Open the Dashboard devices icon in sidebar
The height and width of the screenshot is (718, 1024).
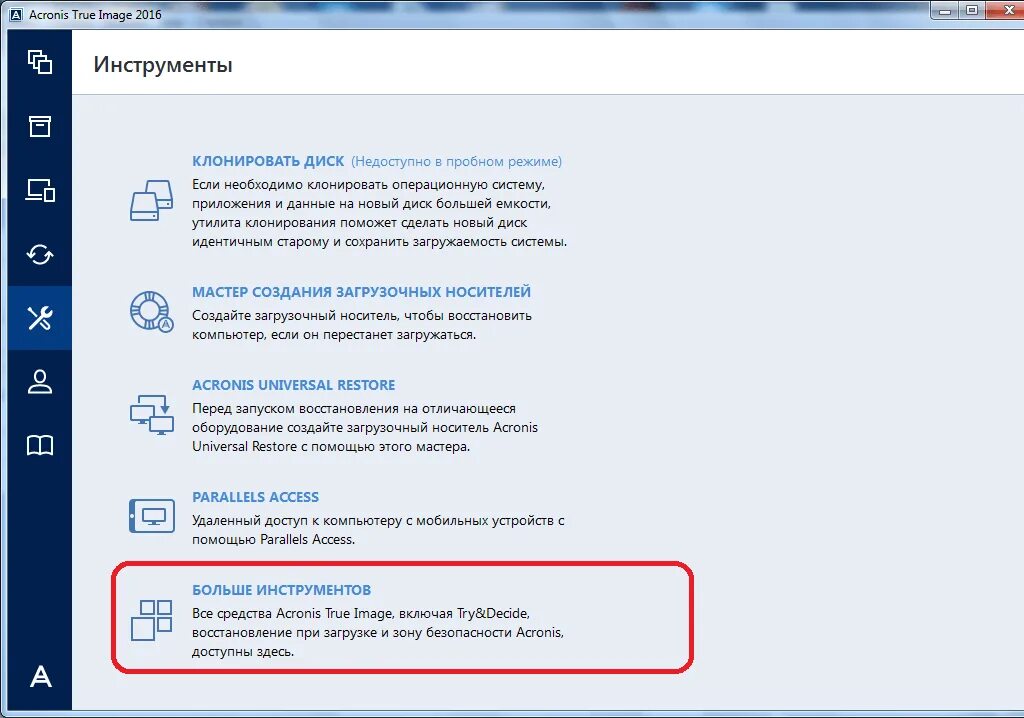point(40,190)
